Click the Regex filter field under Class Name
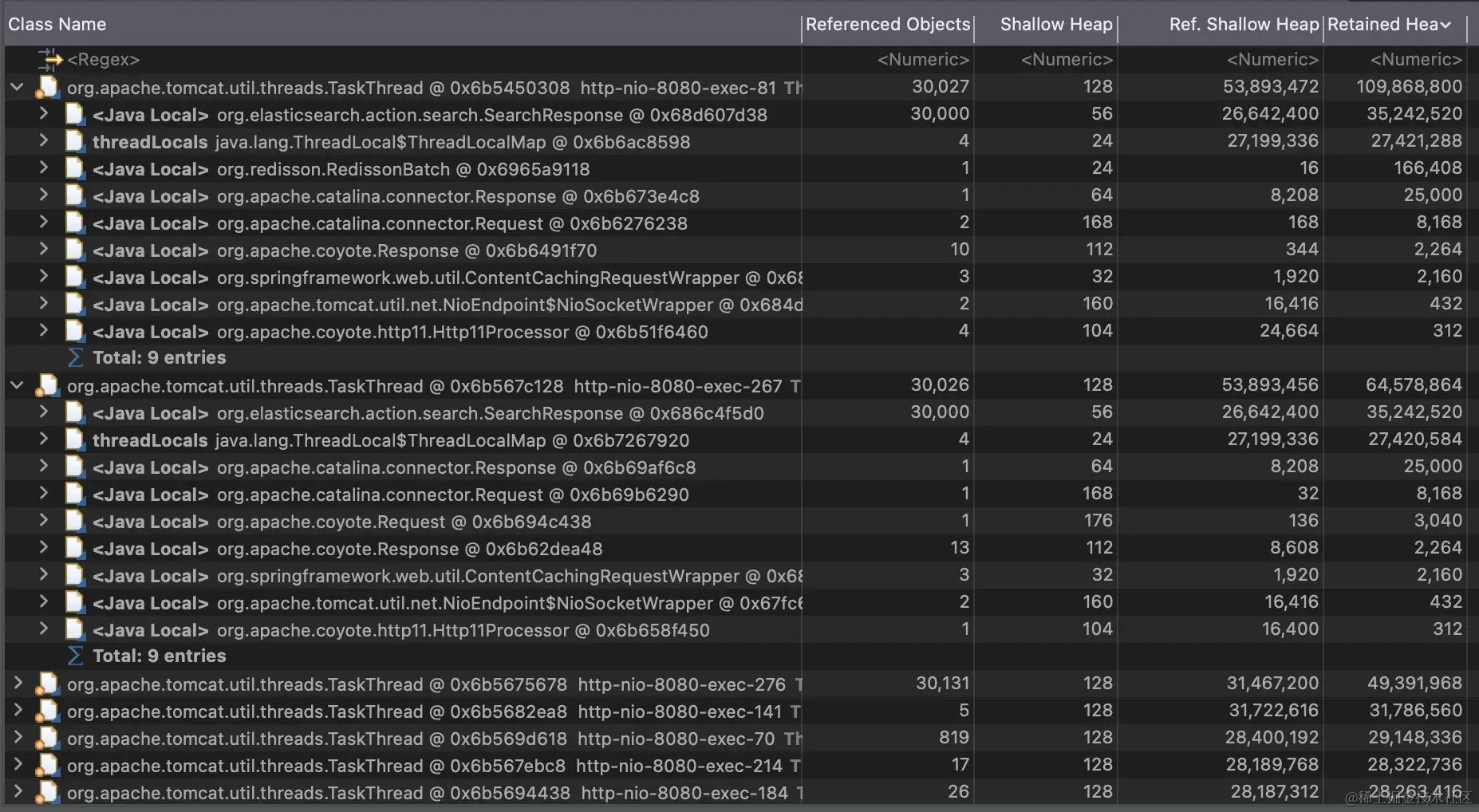Screen dimensions: 1479x812 (x=104, y=60)
